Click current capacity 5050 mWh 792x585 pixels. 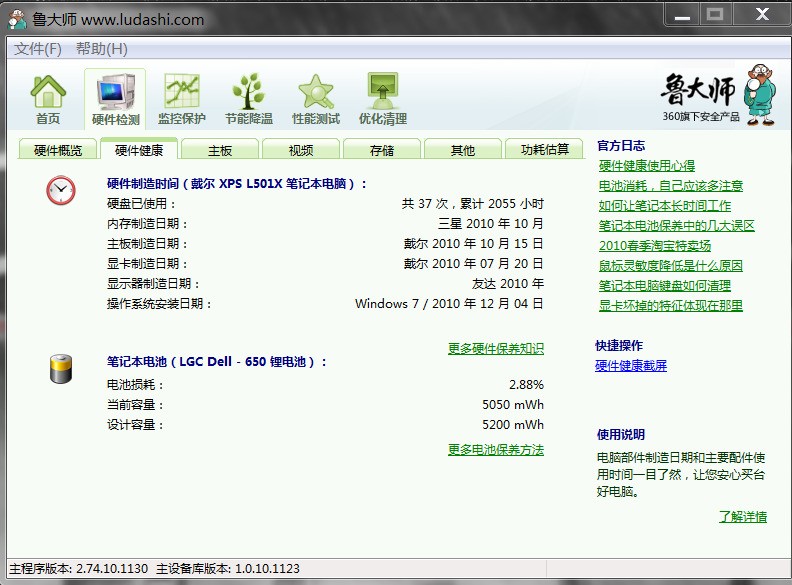[x=513, y=405]
